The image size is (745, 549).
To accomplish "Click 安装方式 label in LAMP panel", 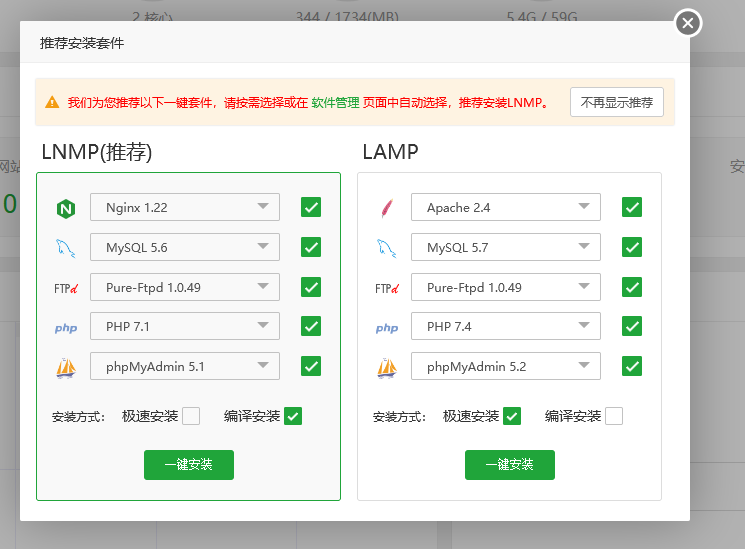I will coord(399,417).
